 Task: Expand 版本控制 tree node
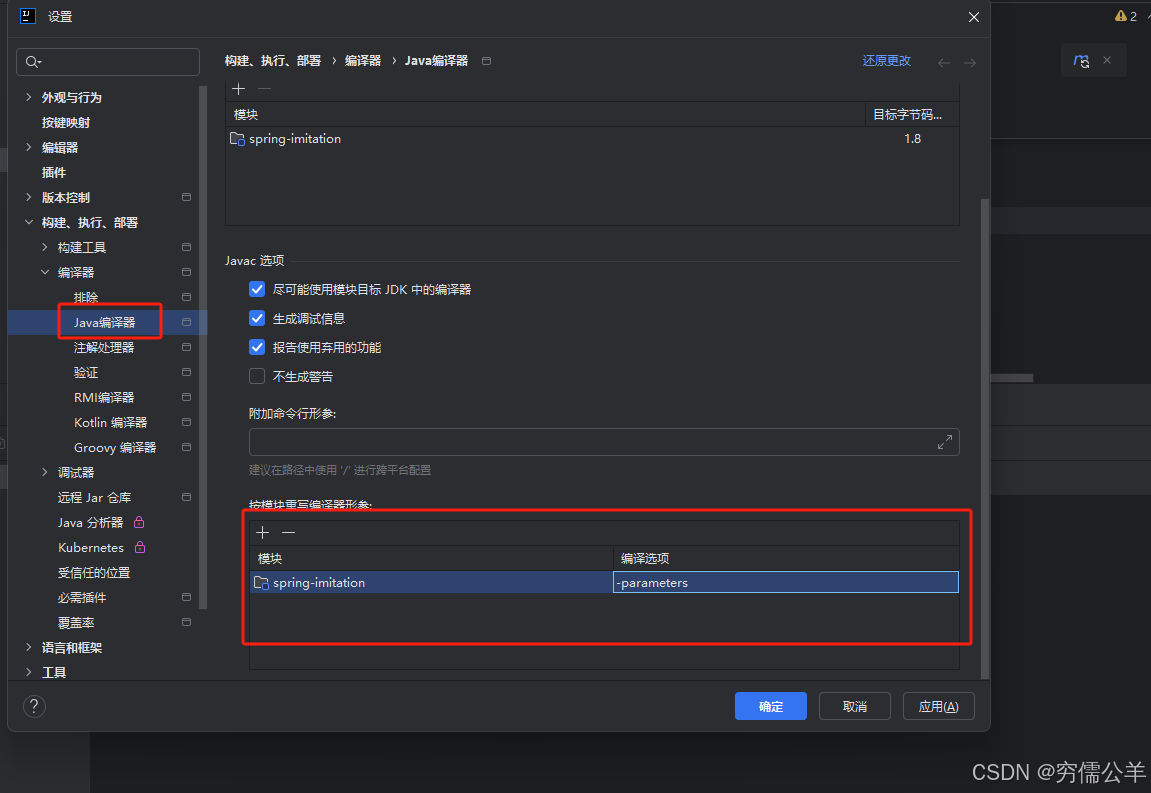(x=29, y=197)
